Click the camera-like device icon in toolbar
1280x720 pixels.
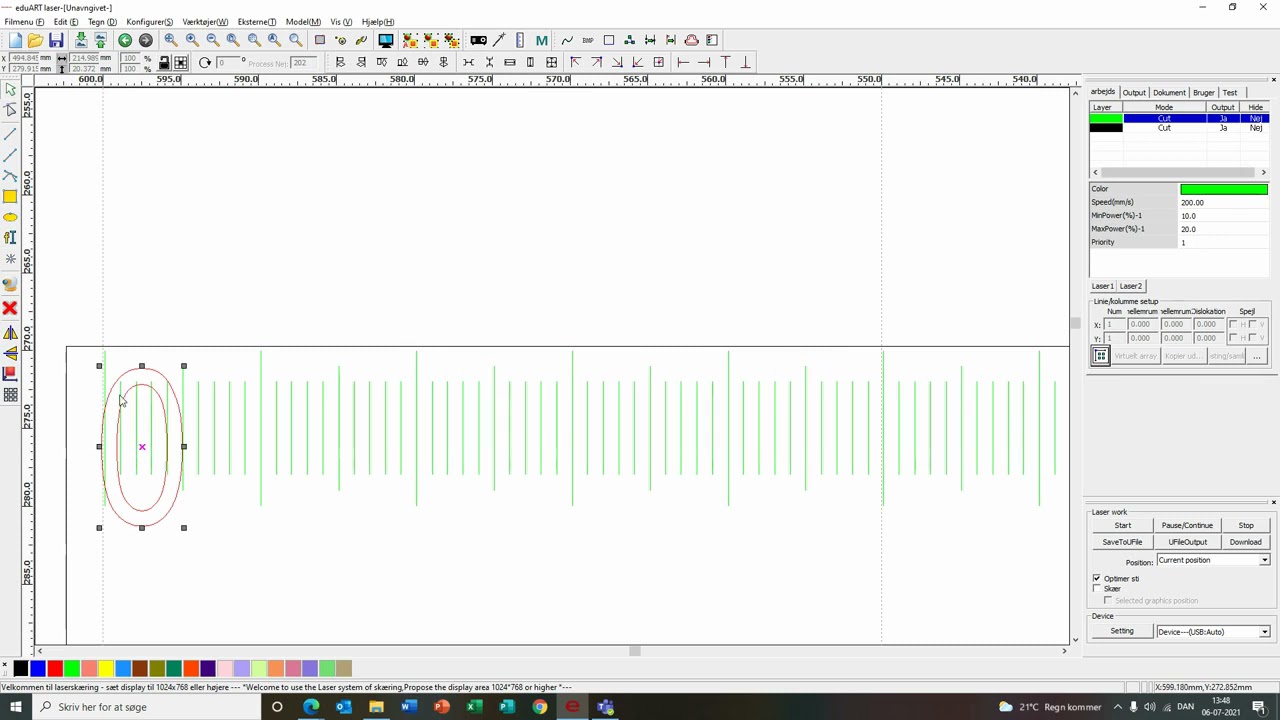pos(478,40)
